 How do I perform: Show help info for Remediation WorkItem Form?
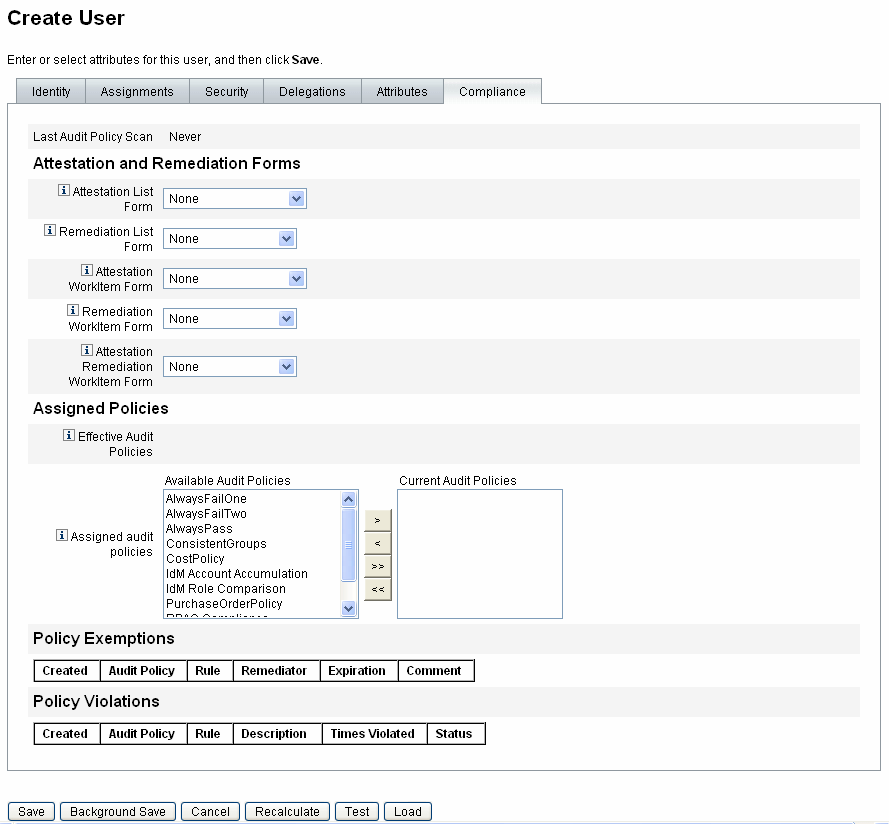coord(73,310)
